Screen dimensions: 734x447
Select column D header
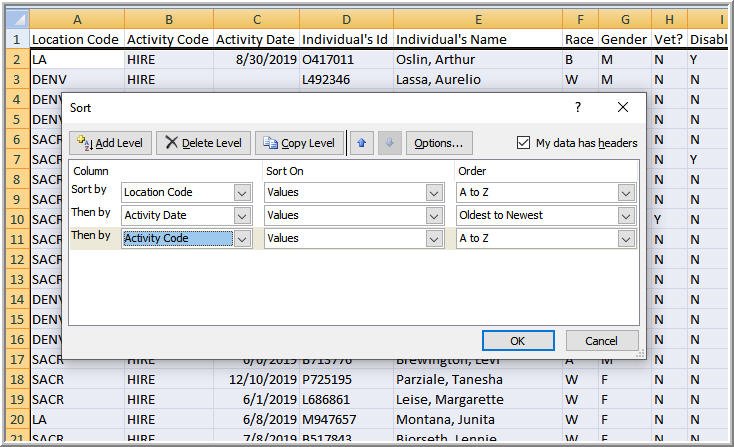click(346, 19)
